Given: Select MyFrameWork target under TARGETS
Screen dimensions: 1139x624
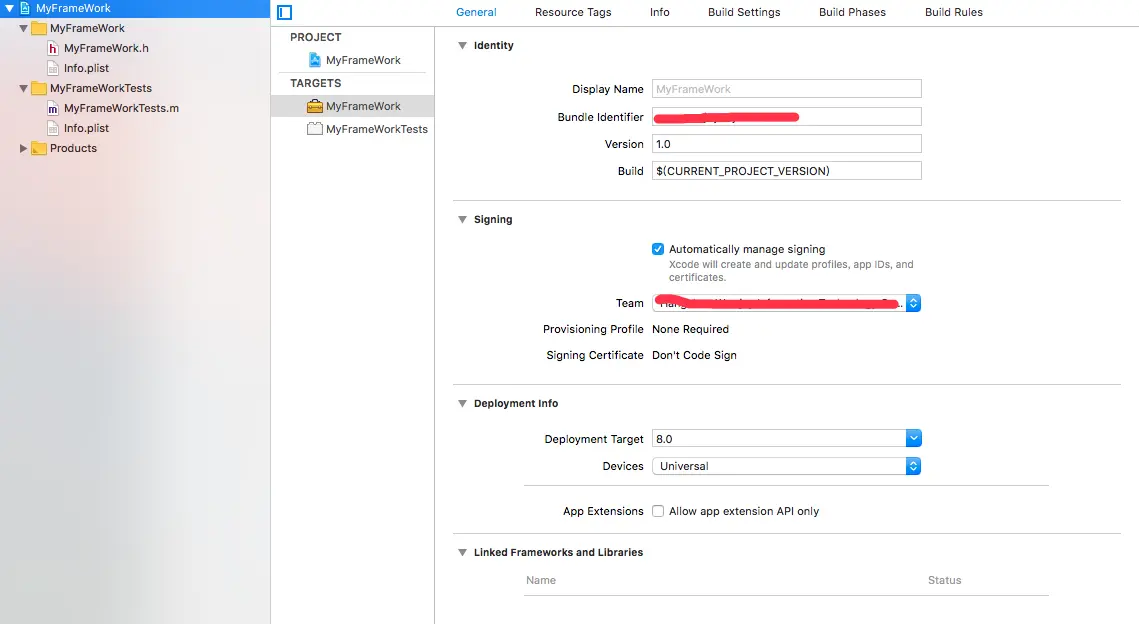Looking at the screenshot, I should pos(352,106).
